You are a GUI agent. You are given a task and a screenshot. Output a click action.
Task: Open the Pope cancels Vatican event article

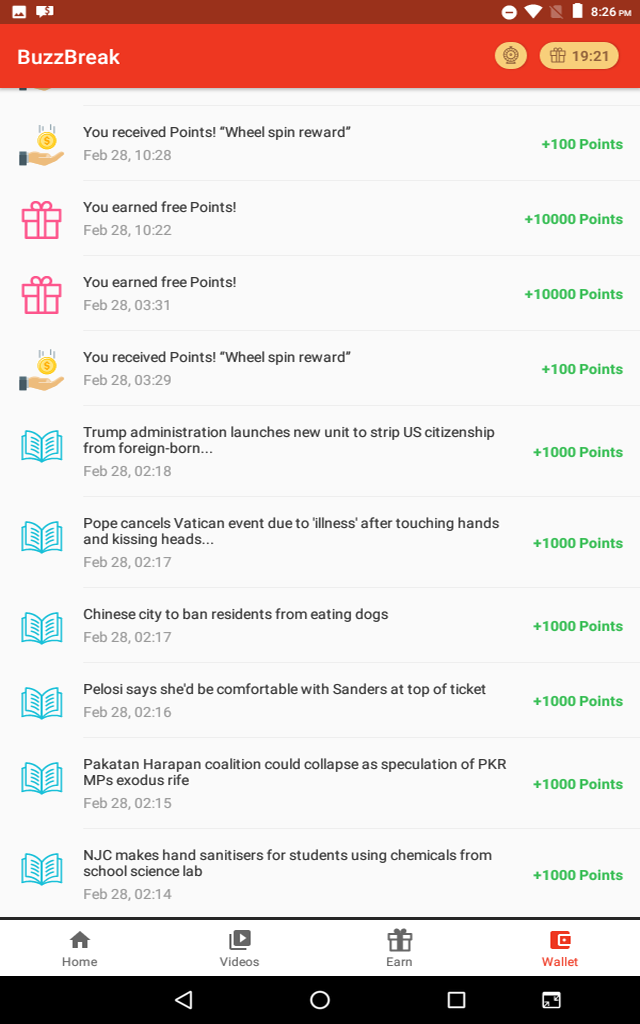point(291,531)
